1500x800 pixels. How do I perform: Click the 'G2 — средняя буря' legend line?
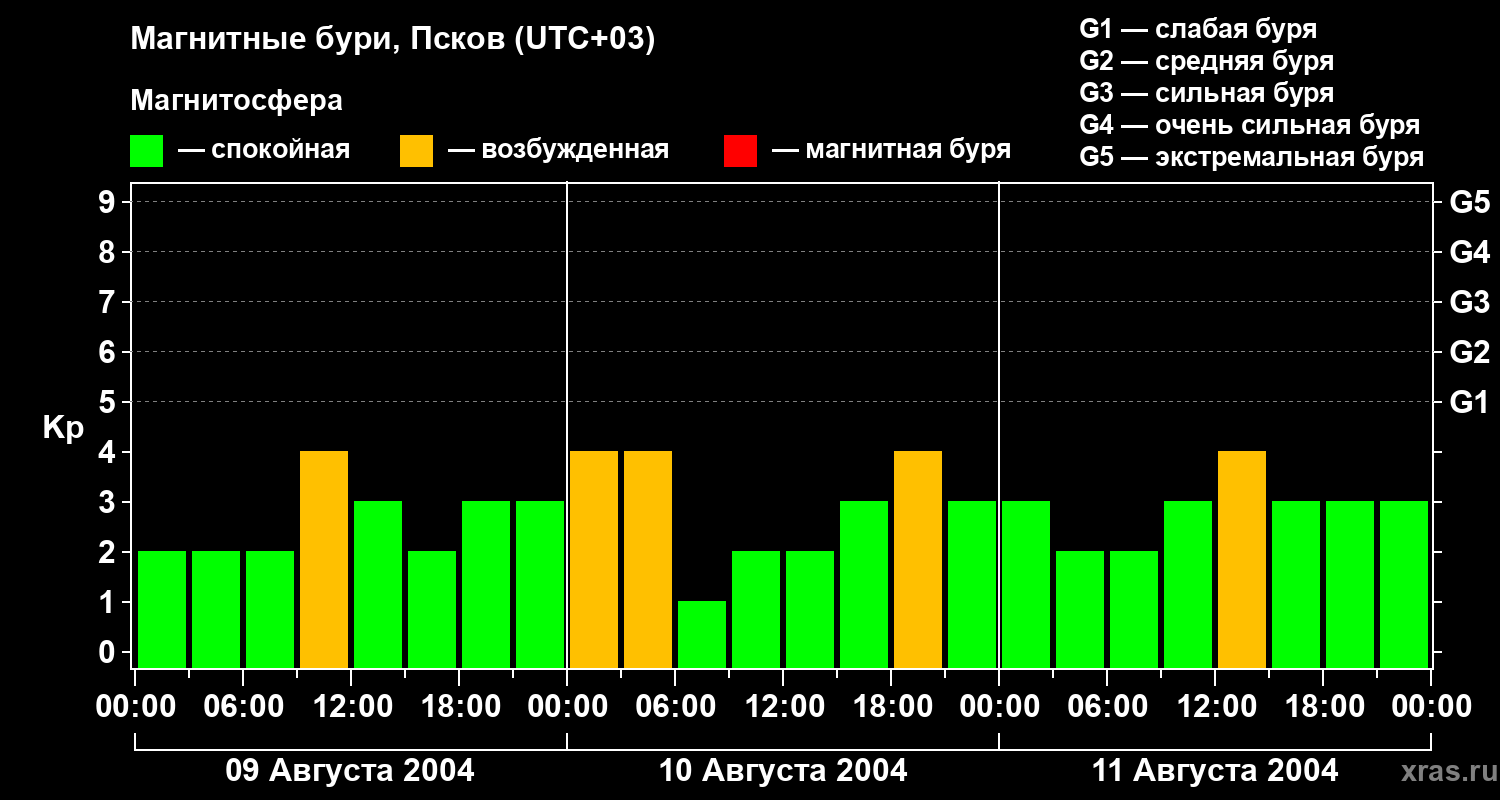coord(1207,61)
